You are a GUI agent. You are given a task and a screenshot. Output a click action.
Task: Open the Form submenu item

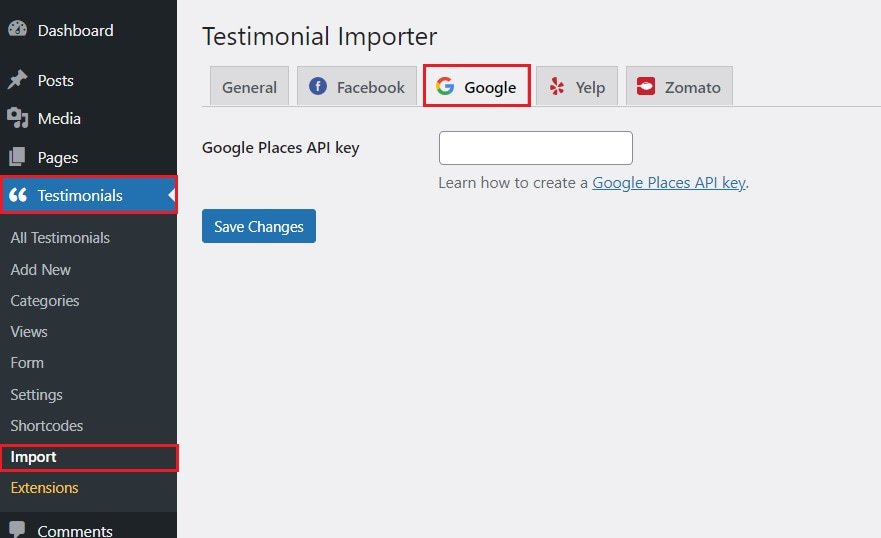(27, 362)
